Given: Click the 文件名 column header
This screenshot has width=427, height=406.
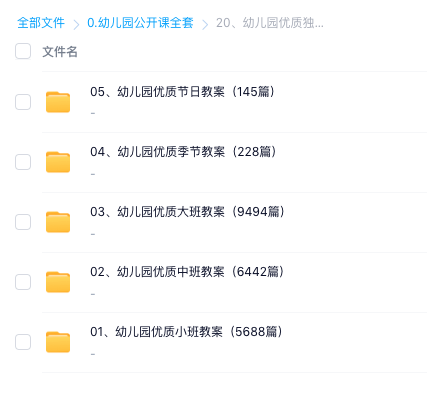Looking at the screenshot, I should (60, 52).
